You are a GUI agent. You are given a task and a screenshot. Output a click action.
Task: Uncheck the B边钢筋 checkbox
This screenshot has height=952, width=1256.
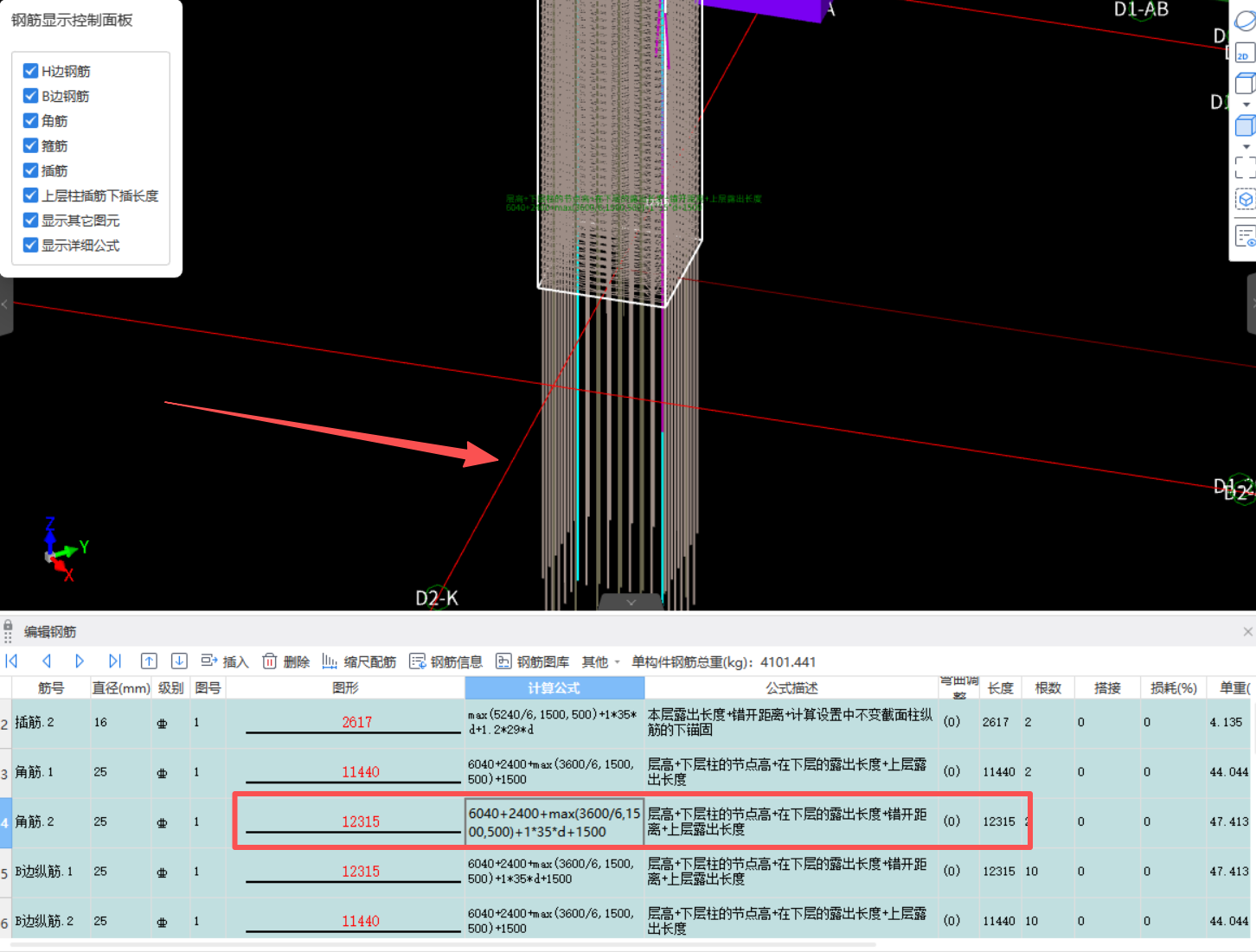pos(30,96)
